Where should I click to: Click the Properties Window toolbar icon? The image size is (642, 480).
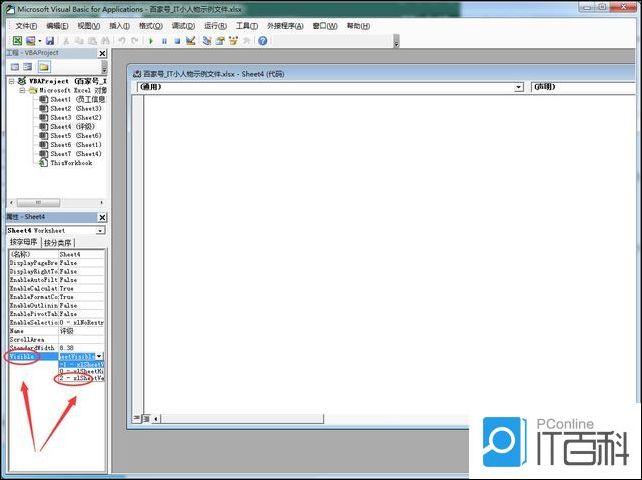(220, 41)
